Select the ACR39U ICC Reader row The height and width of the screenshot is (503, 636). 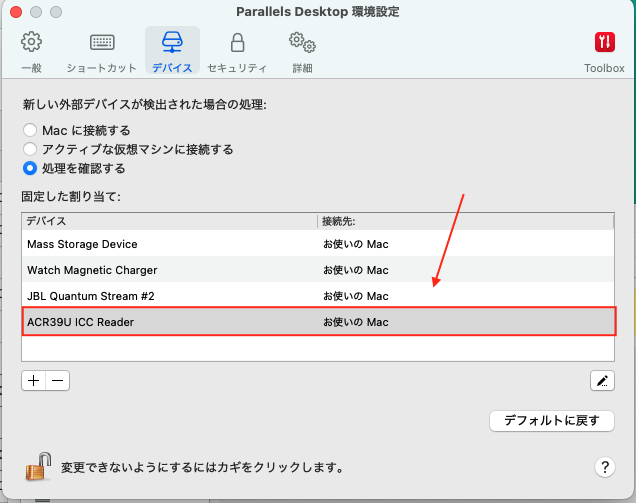(x=318, y=322)
